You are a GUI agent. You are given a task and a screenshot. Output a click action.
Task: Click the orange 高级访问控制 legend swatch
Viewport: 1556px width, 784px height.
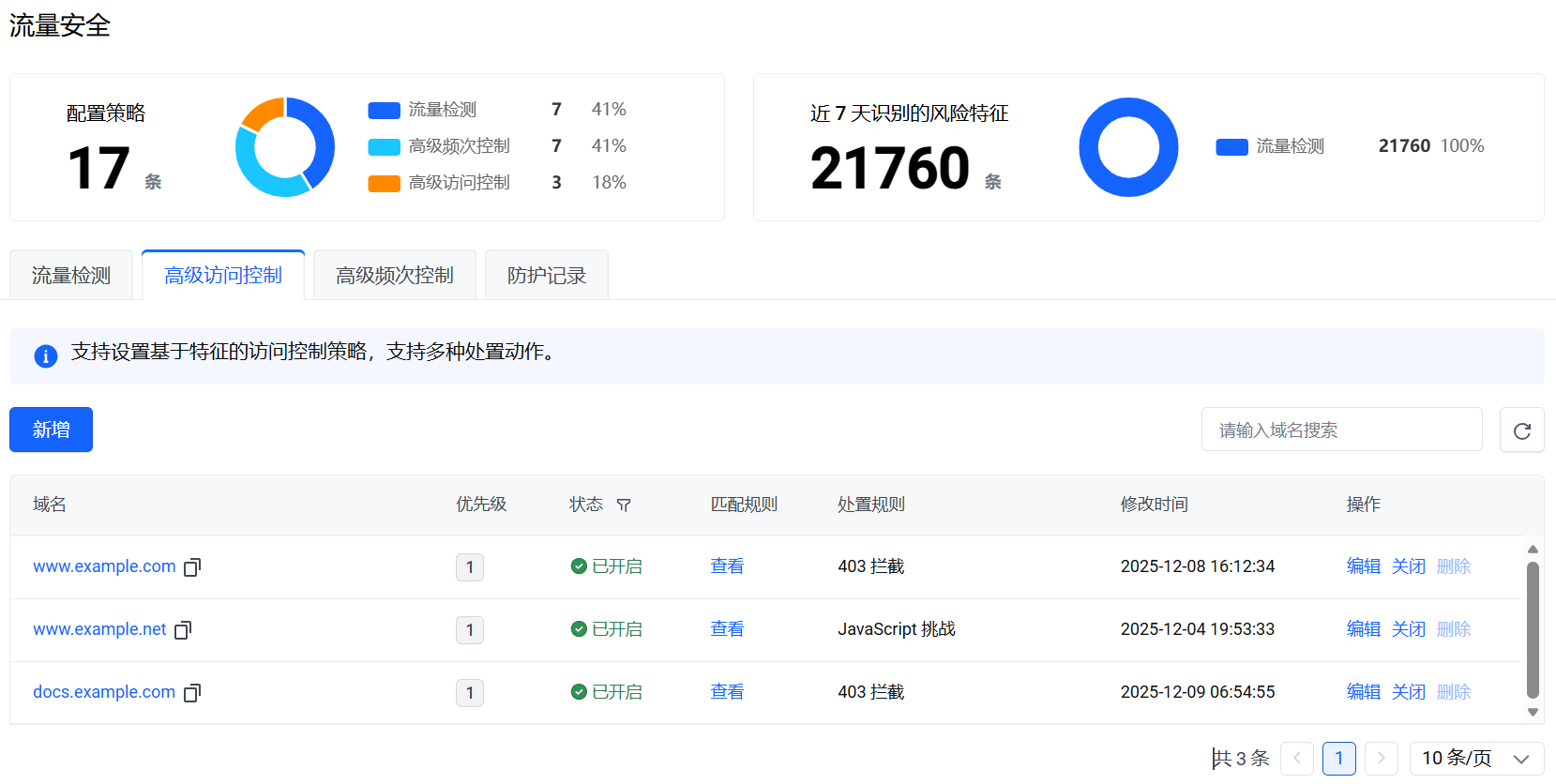384,184
